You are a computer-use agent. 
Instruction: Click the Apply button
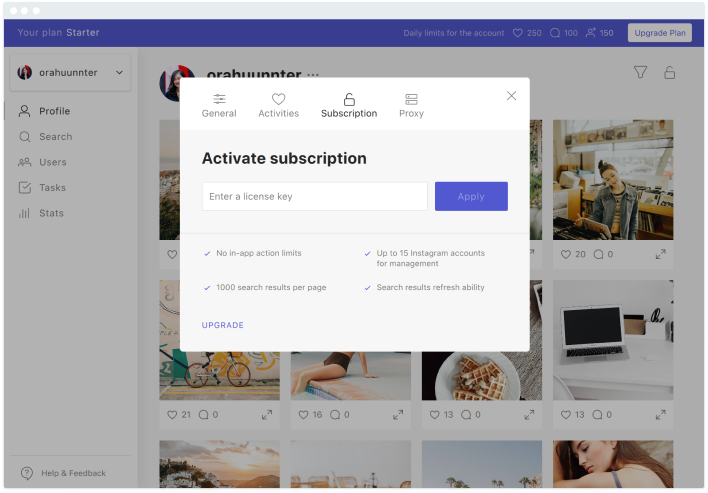(x=471, y=196)
